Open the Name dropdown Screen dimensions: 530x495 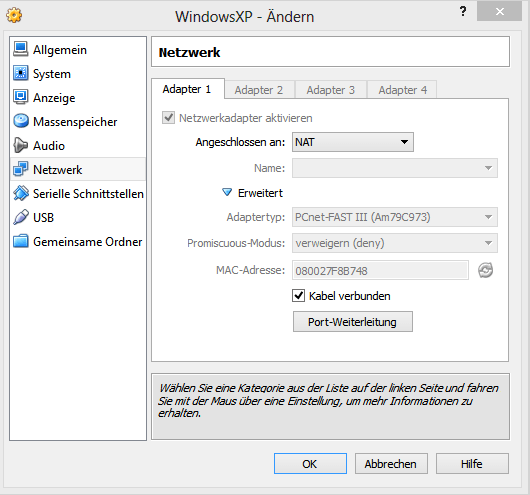coord(395,168)
